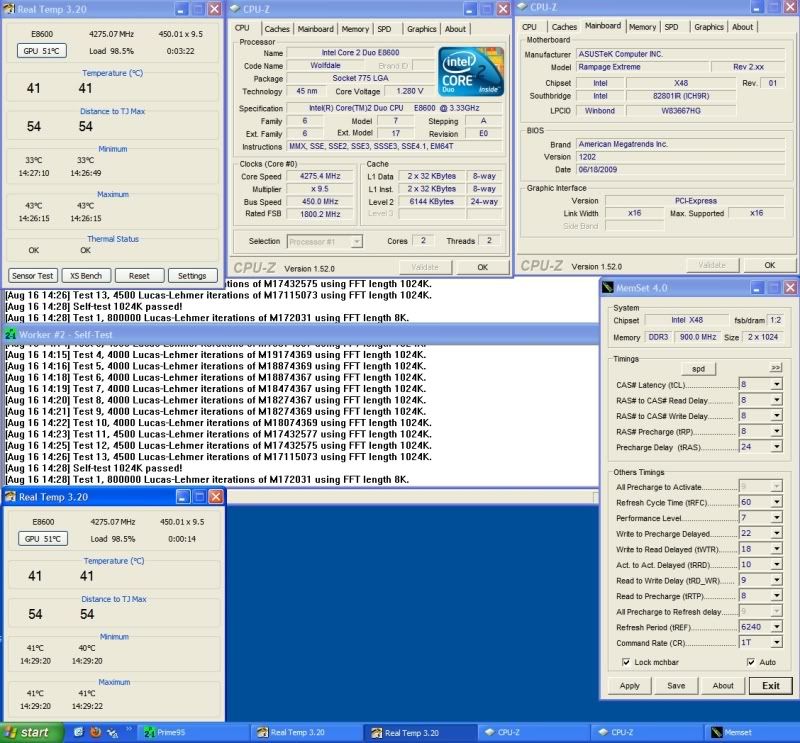
Task: Open SPD tab in left CPU-Z window
Action: pos(385,29)
